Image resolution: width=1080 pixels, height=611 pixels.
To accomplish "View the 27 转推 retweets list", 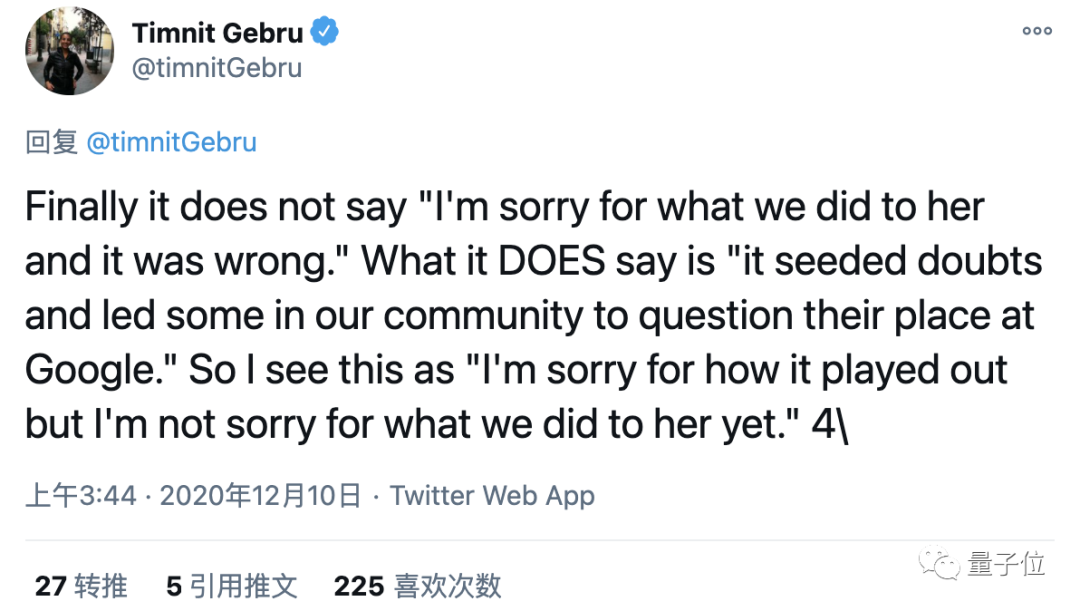I will point(81,585).
